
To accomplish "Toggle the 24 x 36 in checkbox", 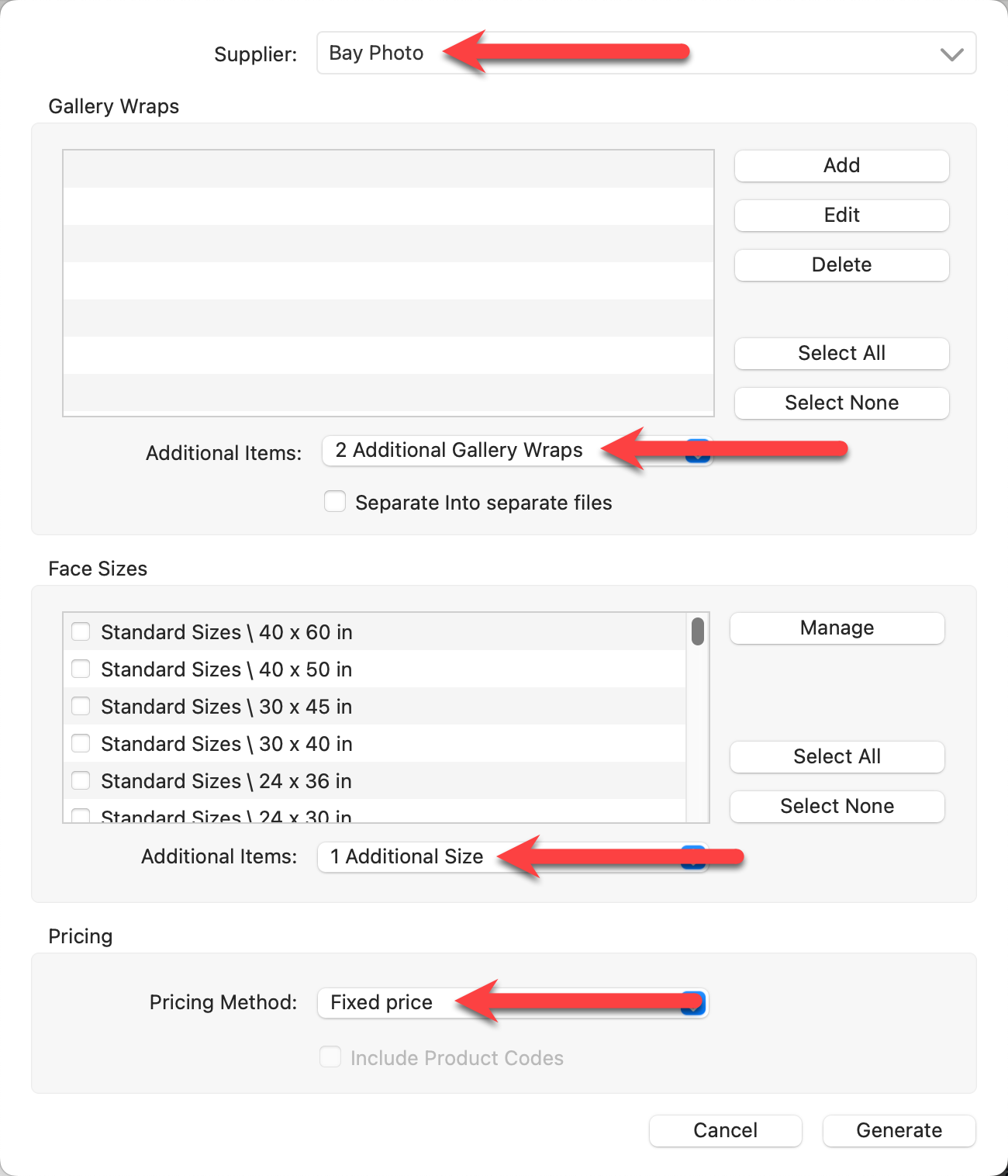I will tap(81, 780).
